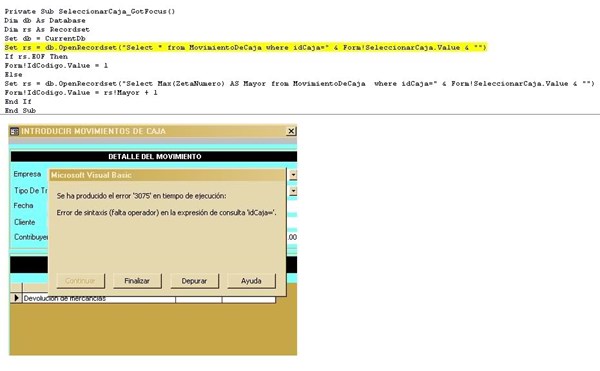Click the grayed-out Continuar button
This screenshot has width=600, height=371.
coord(80,281)
